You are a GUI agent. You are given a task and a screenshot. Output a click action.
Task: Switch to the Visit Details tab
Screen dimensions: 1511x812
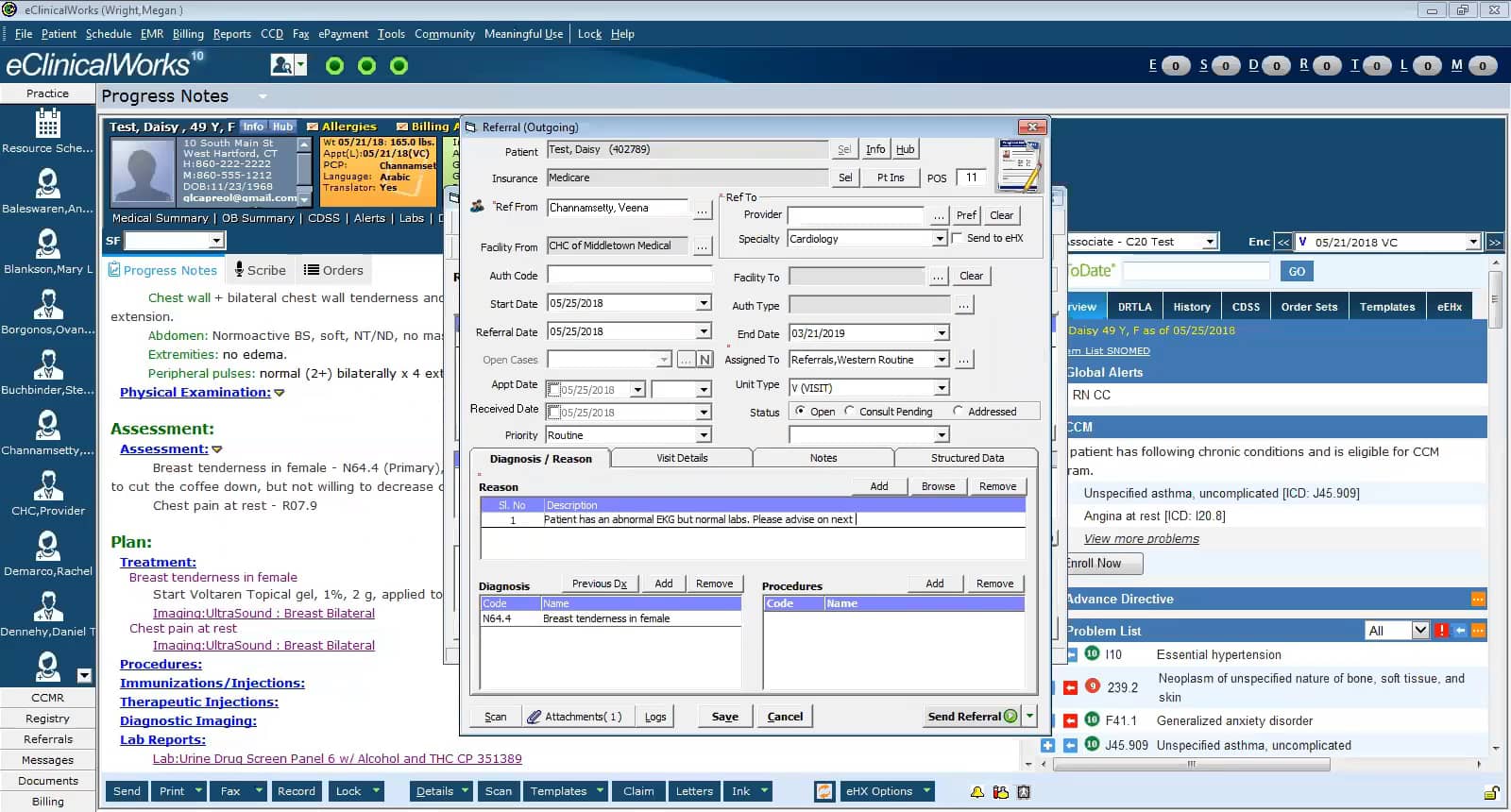pos(682,458)
